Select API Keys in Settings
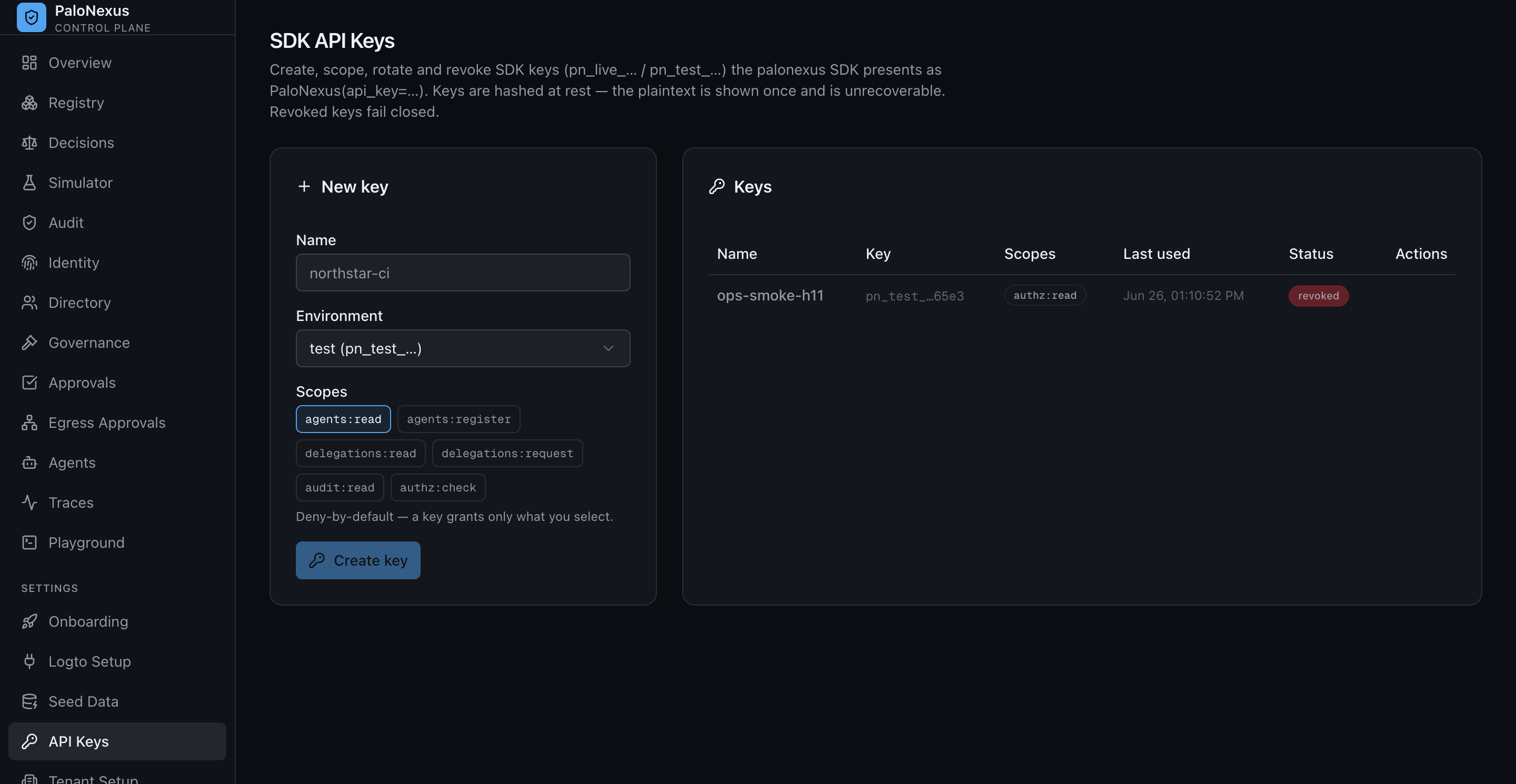The image size is (1516, 784). coord(117,741)
